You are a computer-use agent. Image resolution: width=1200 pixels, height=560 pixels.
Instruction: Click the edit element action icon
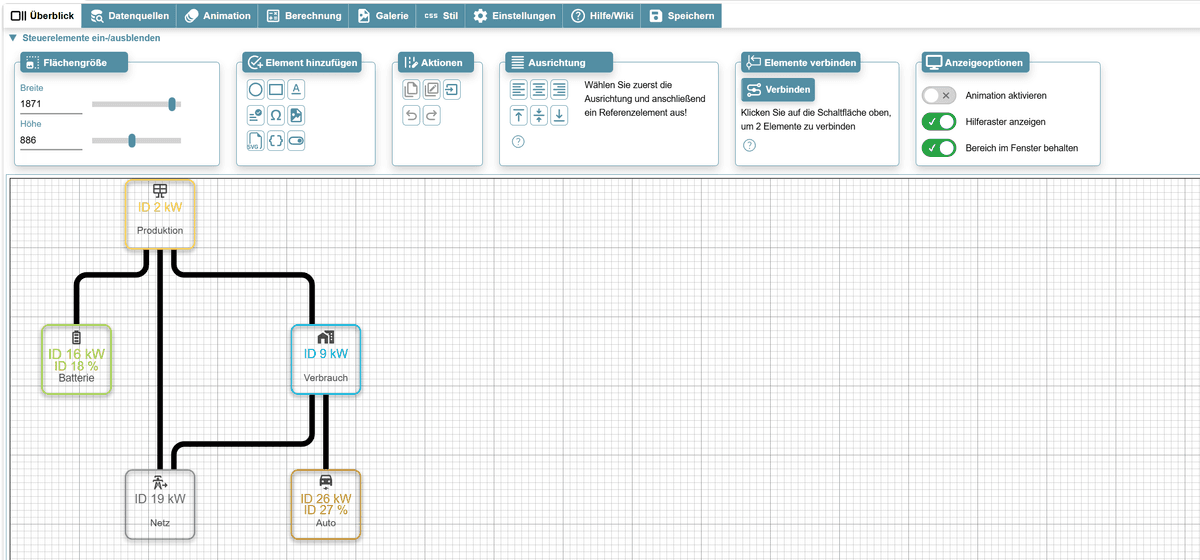pos(431,89)
